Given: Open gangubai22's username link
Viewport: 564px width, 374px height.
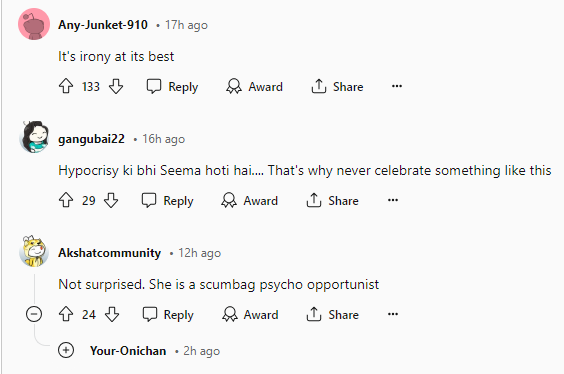Looking at the screenshot, I should (91, 139).
